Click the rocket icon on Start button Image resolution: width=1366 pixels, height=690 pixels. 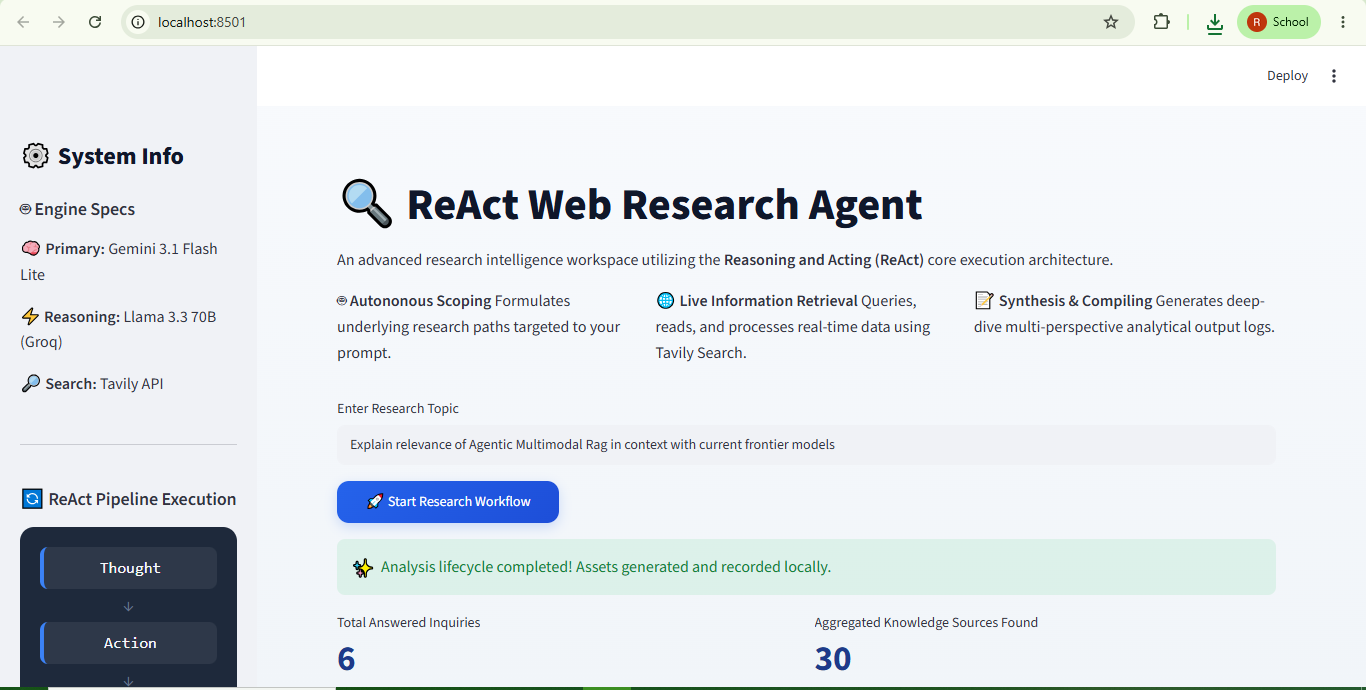(x=375, y=502)
